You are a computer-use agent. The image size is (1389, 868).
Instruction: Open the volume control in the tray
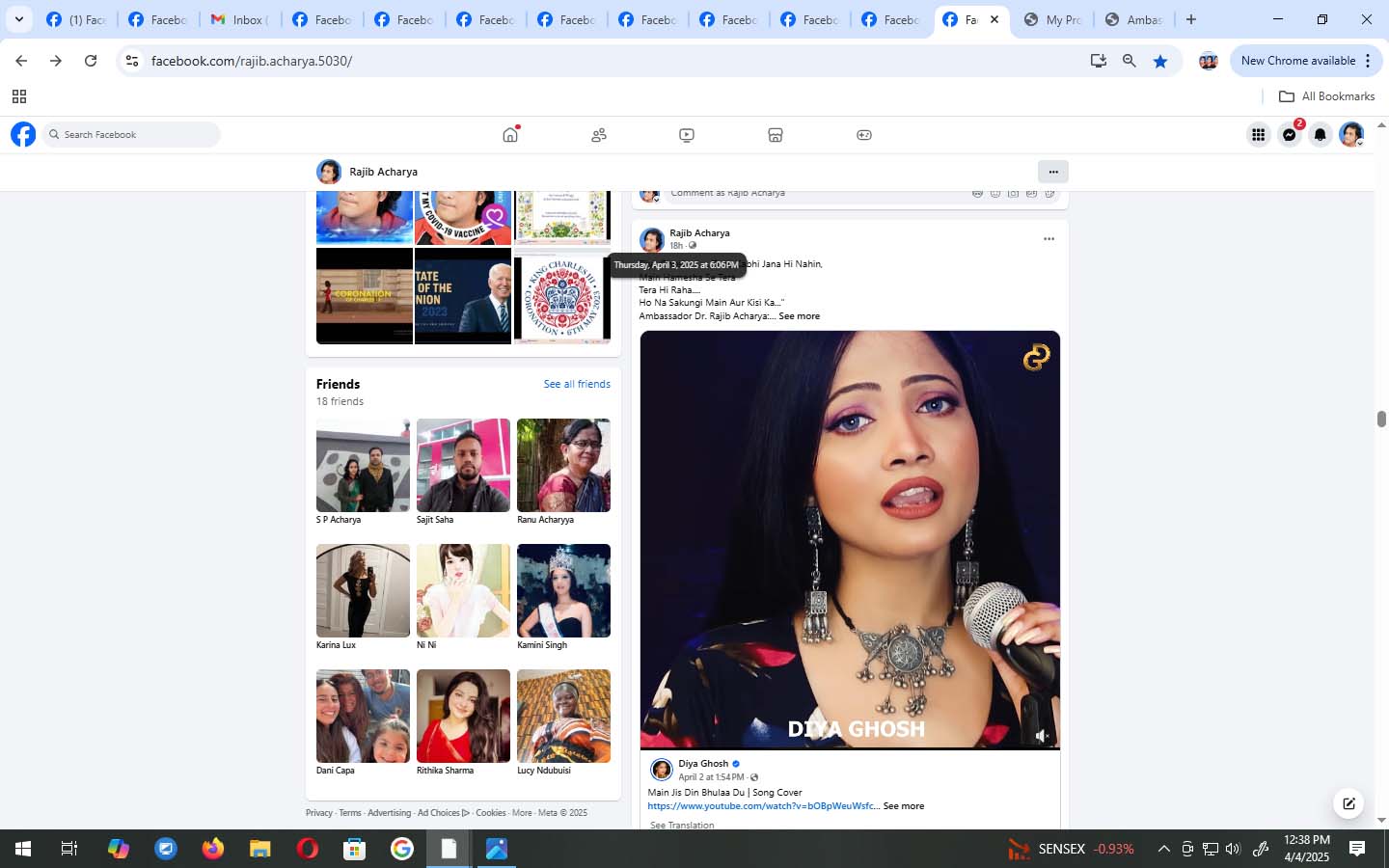pyautogui.click(x=1233, y=849)
